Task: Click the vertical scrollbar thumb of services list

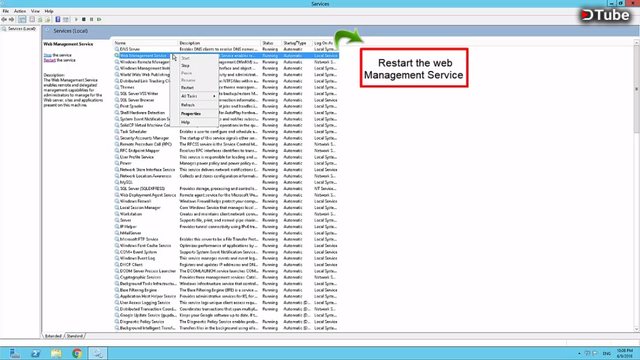Action: (x=636, y=89)
